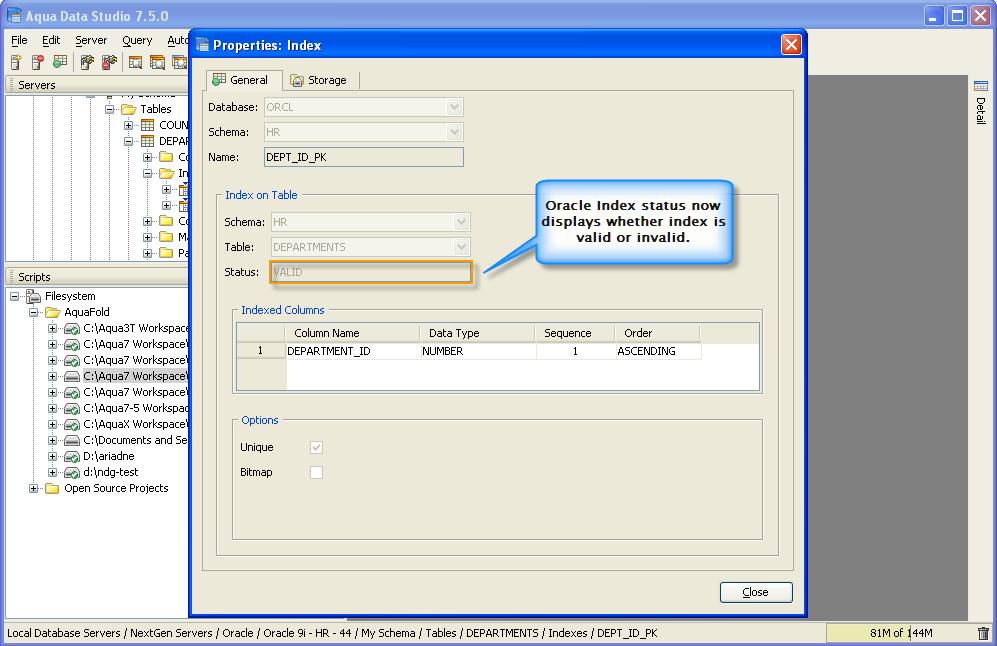Click the DEPAR table icon in Servers tree
This screenshot has height=646, width=997.
coord(148,141)
